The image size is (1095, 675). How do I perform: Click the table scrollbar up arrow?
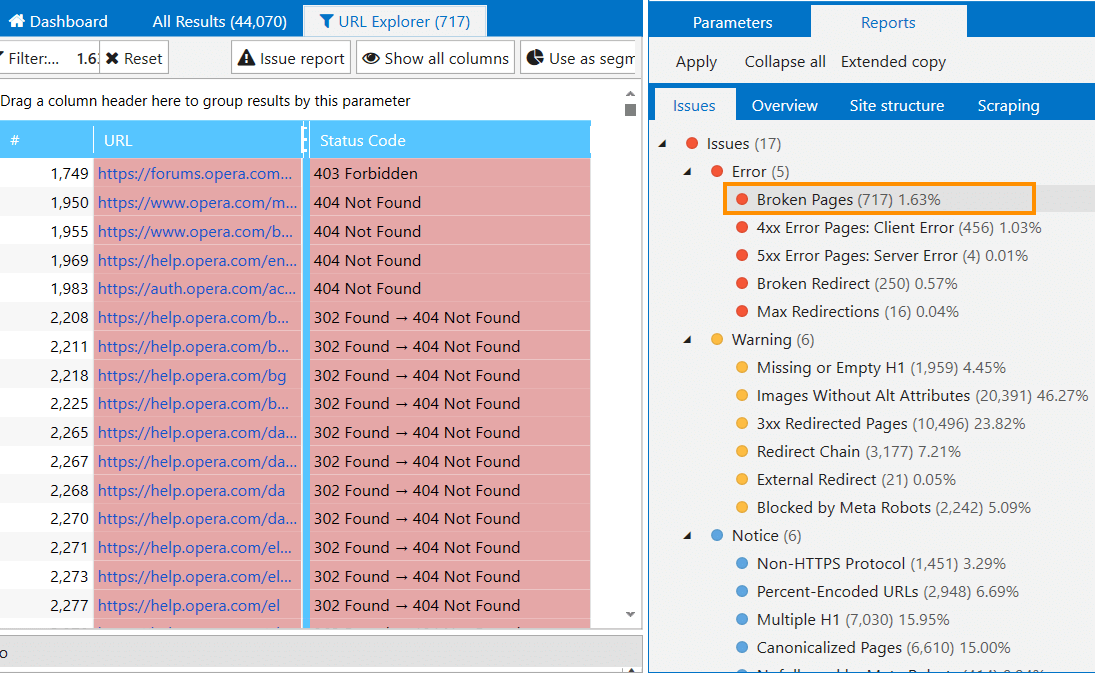click(630, 94)
